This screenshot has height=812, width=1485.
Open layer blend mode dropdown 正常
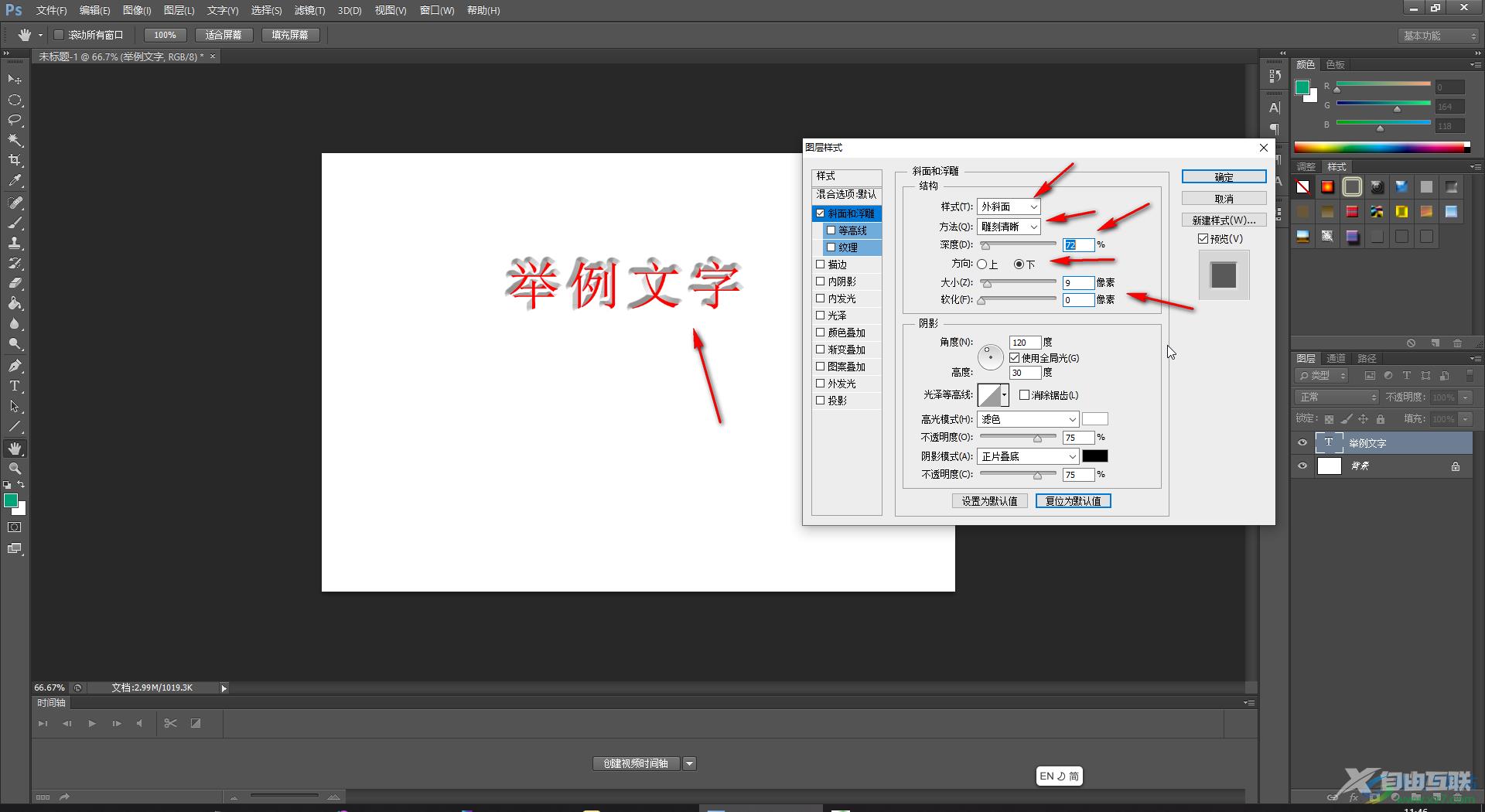(1336, 397)
